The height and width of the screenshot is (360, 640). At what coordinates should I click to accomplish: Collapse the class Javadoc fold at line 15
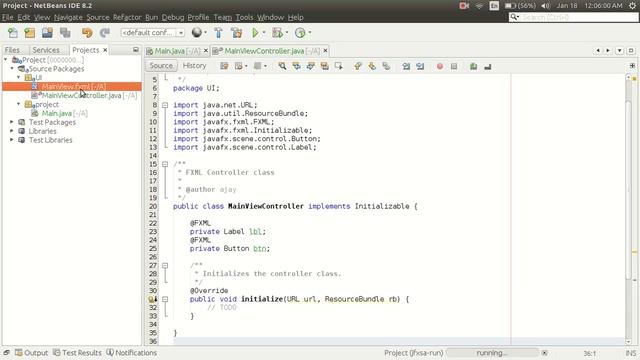pos(165,164)
